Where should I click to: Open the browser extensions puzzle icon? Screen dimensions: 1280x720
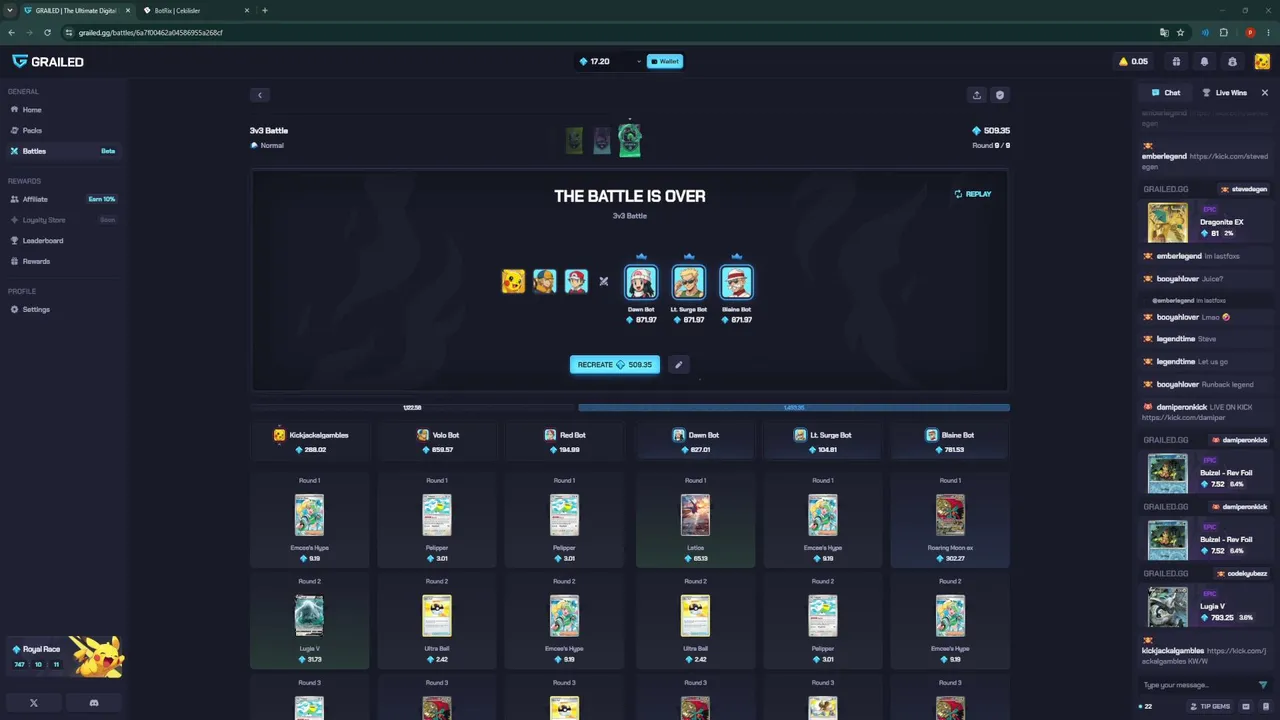click(x=1223, y=32)
